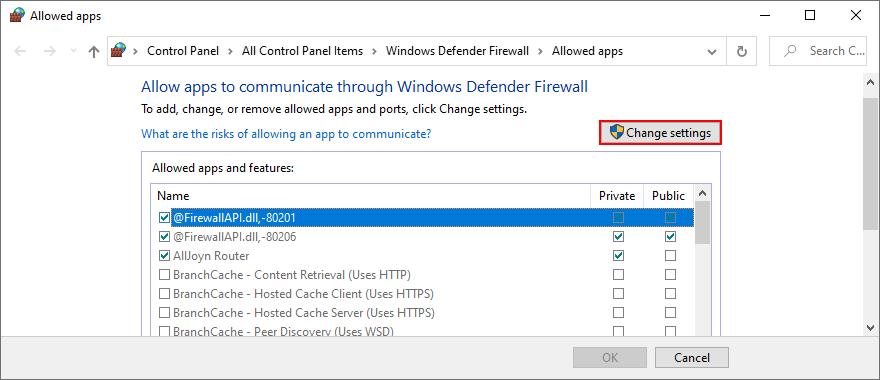Screen dimensions: 880x380
Task: Sort by the Name column header
Action: pyautogui.click(x=371, y=196)
